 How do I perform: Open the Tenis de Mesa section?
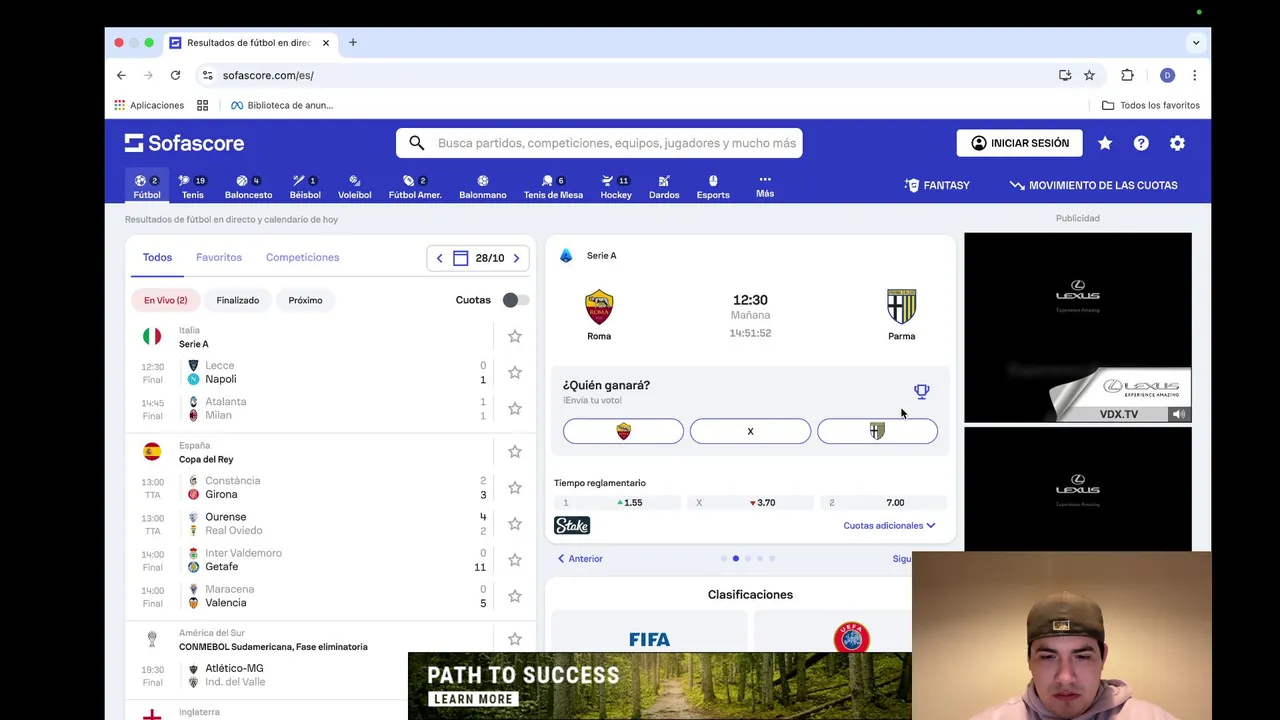tap(553, 186)
